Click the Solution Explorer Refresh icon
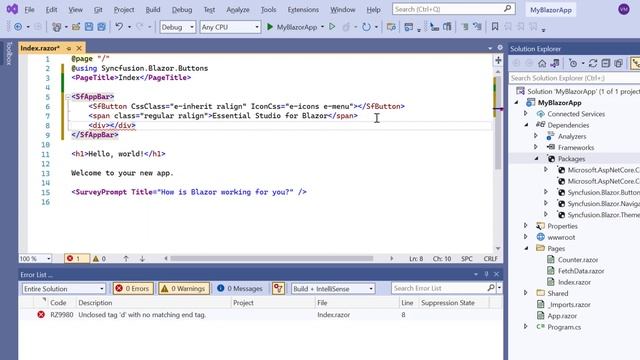 [x=593, y=63]
